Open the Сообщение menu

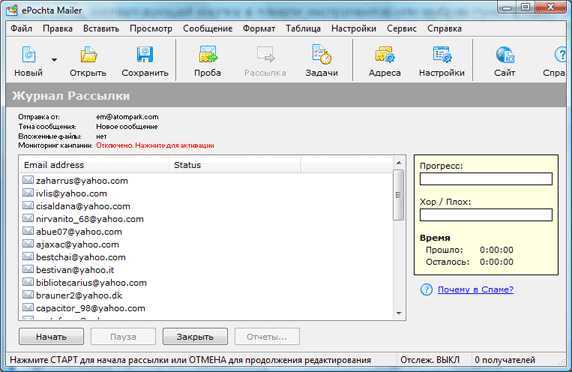click(x=208, y=28)
